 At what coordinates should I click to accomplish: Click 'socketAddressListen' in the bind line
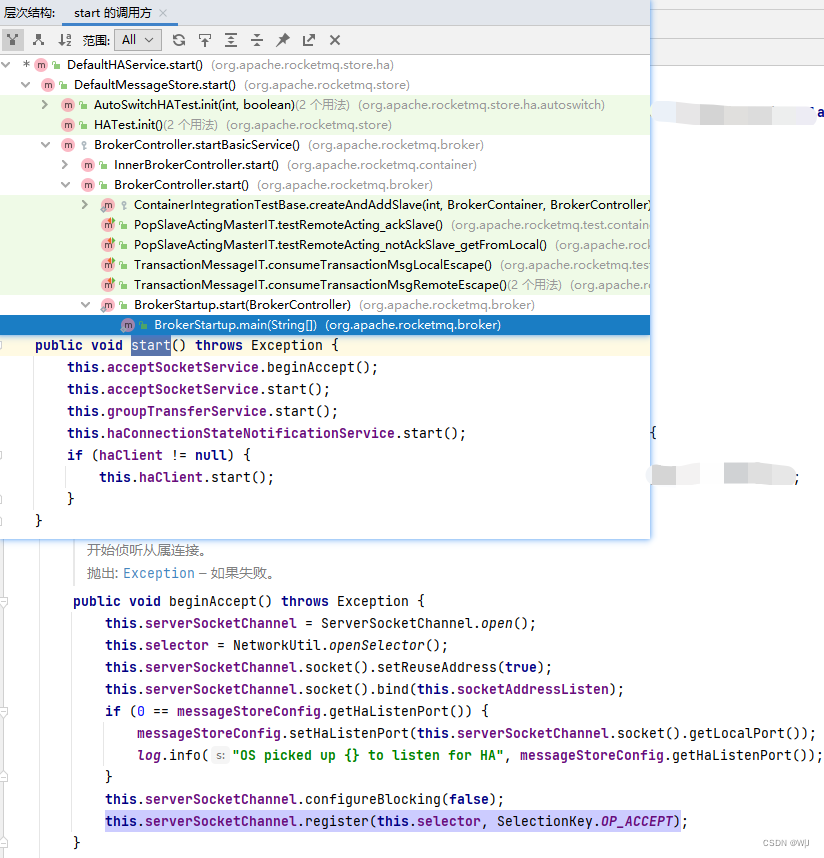(x=532, y=689)
